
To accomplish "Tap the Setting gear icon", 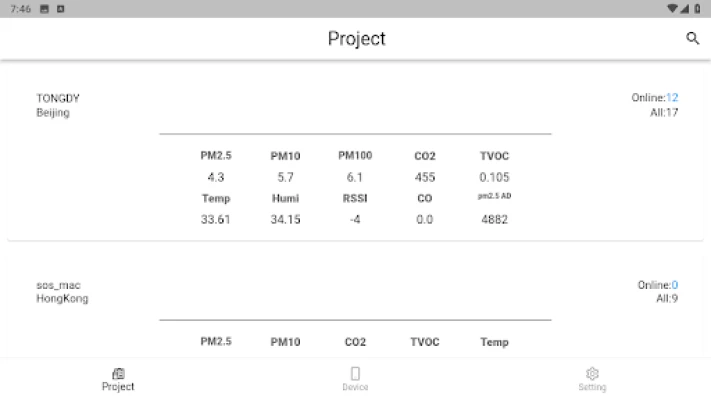I will [592, 373].
